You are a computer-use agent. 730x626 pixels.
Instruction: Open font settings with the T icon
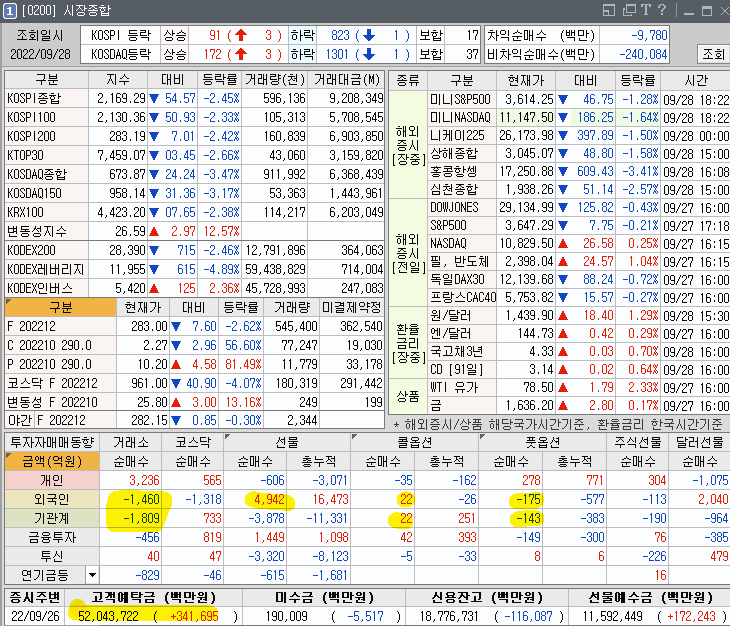(x=647, y=9)
